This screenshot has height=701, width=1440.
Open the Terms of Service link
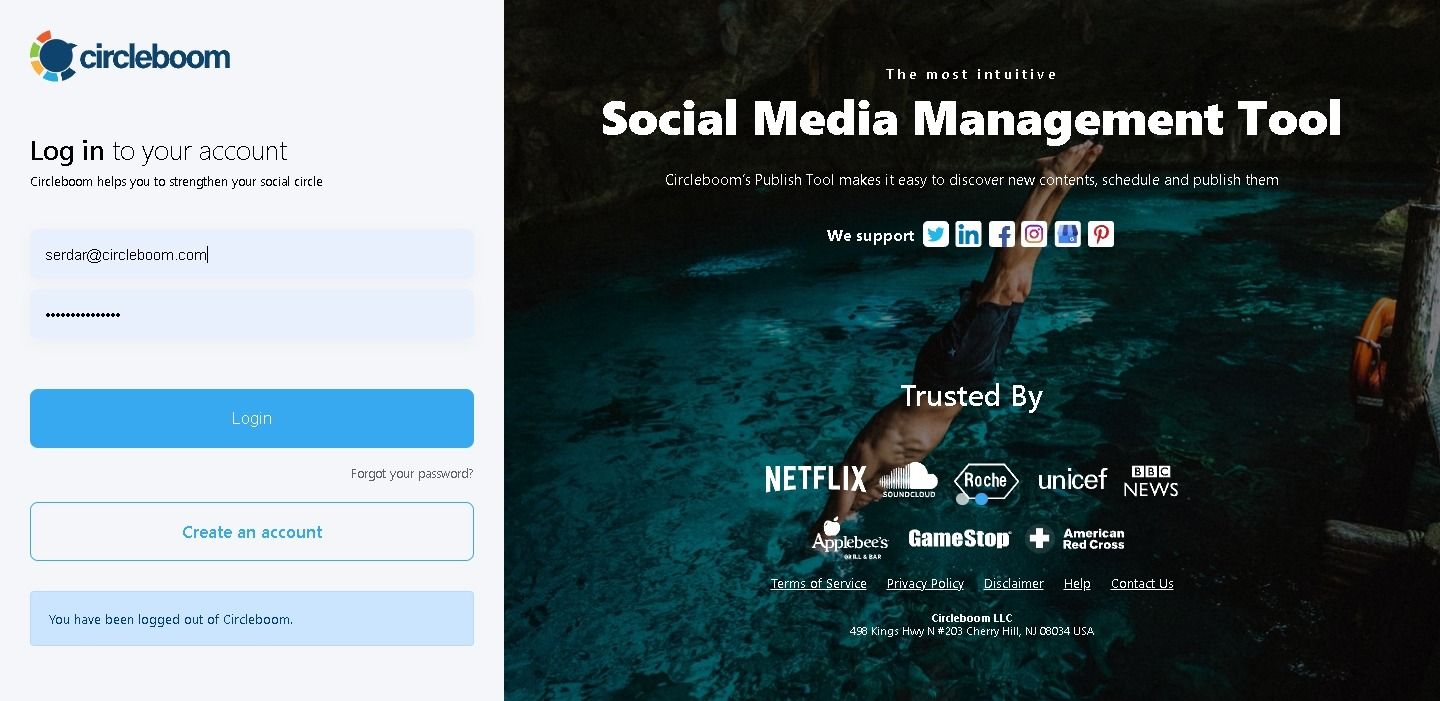click(x=818, y=583)
